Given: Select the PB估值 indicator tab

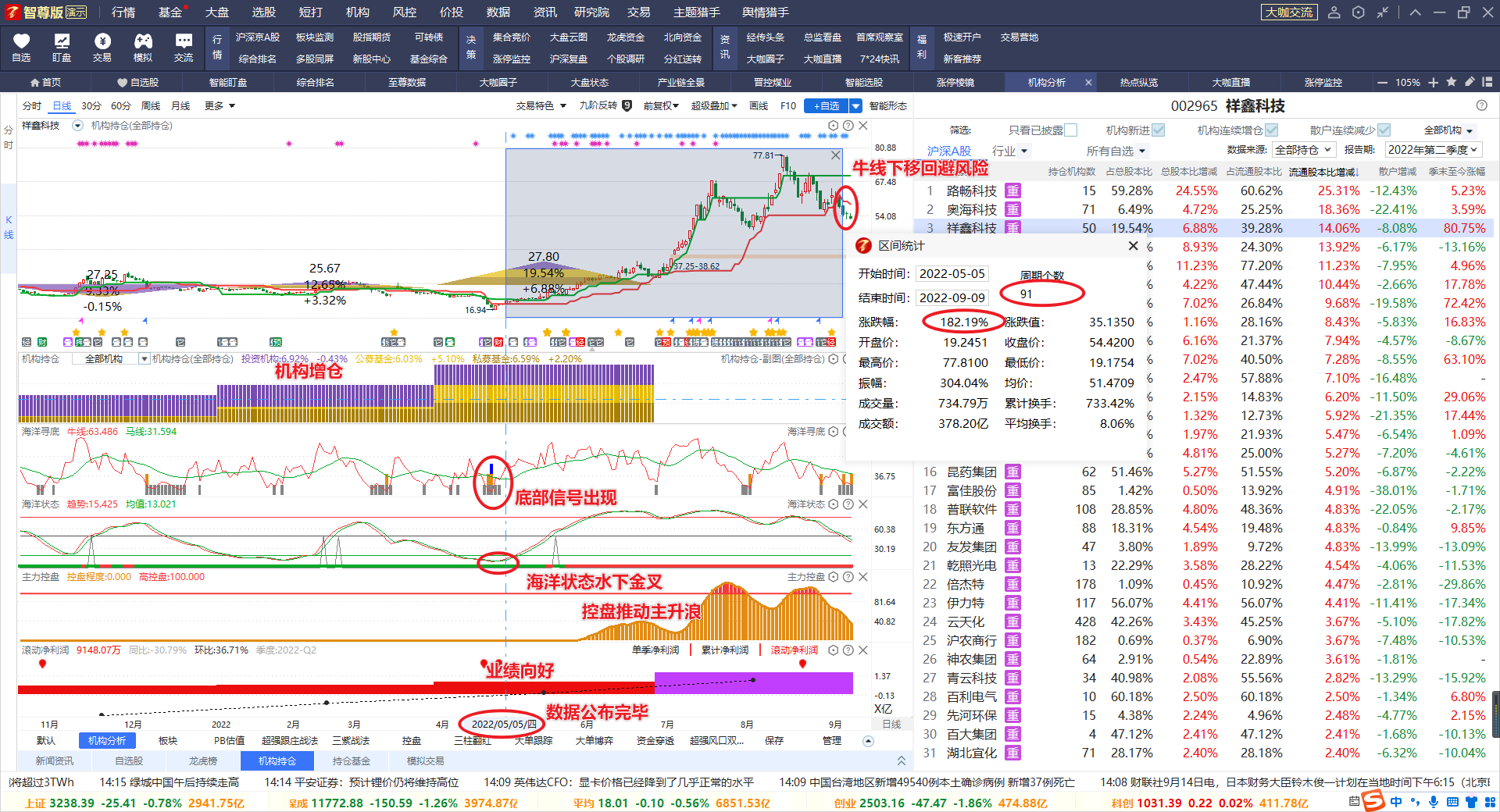Looking at the screenshot, I should [229, 741].
